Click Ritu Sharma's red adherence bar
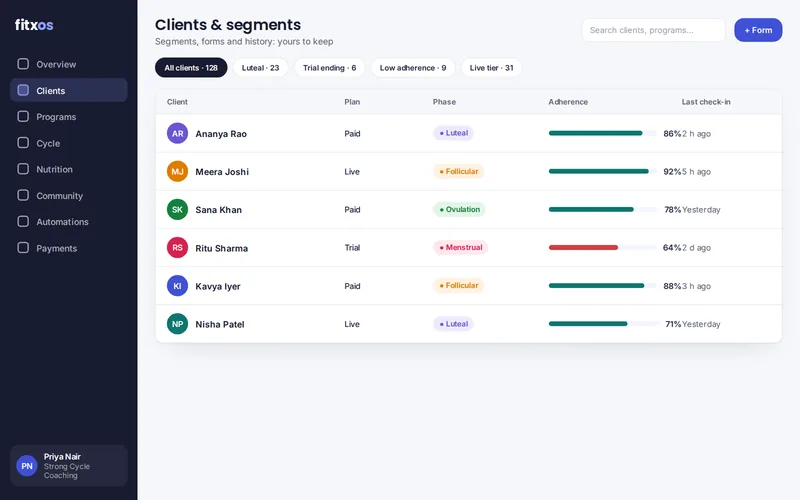800x500 pixels. [583, 247]
